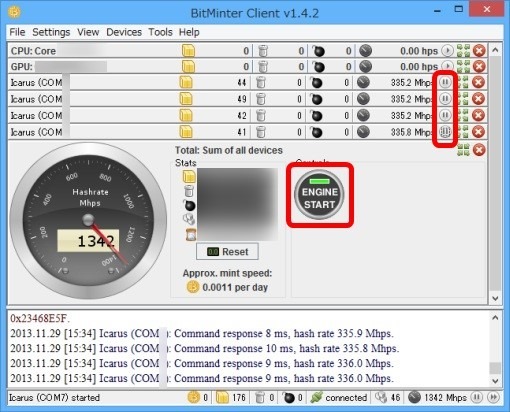This screenshot has width=510, height=412.
Task: Click log pane scroll-down arrow
Action: (495, 381)
